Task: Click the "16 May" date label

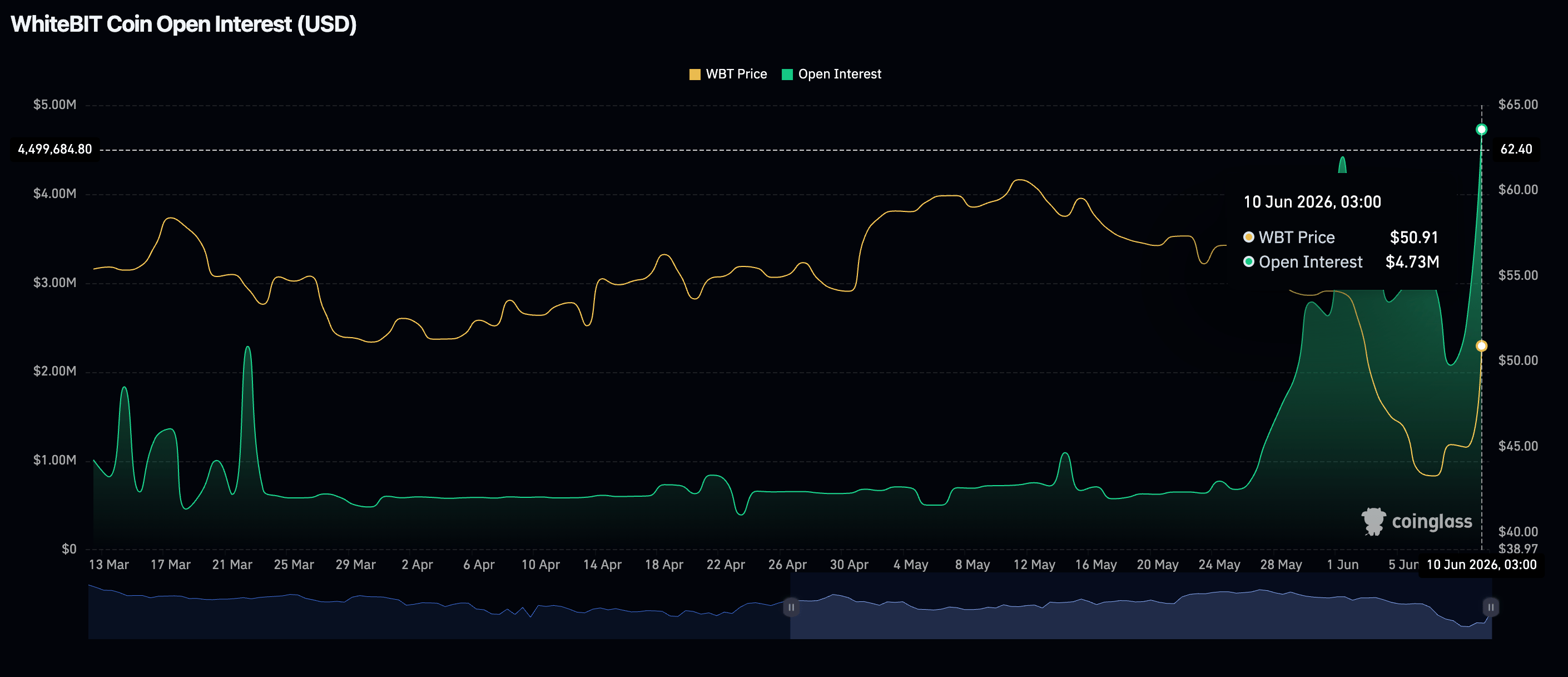Action: click(1095, 565)
